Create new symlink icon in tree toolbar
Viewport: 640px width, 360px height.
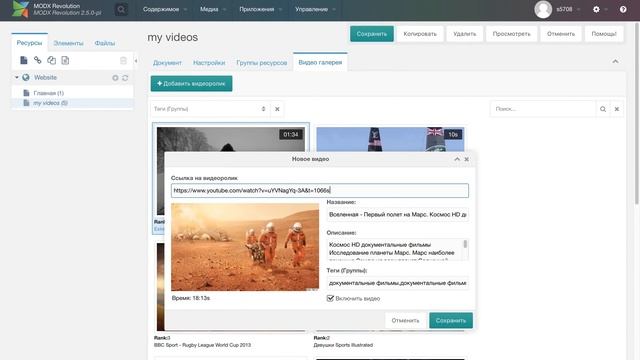(51, 60)
